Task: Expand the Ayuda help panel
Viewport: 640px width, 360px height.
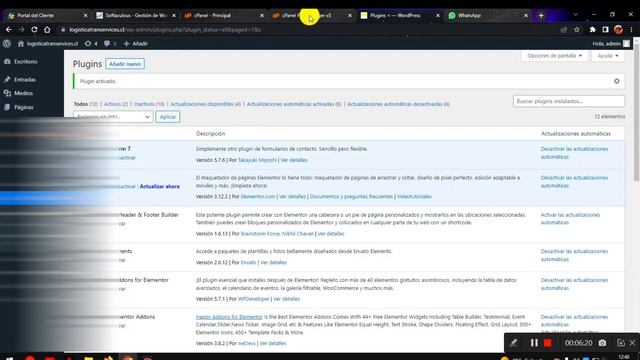Action: [608, 56]
